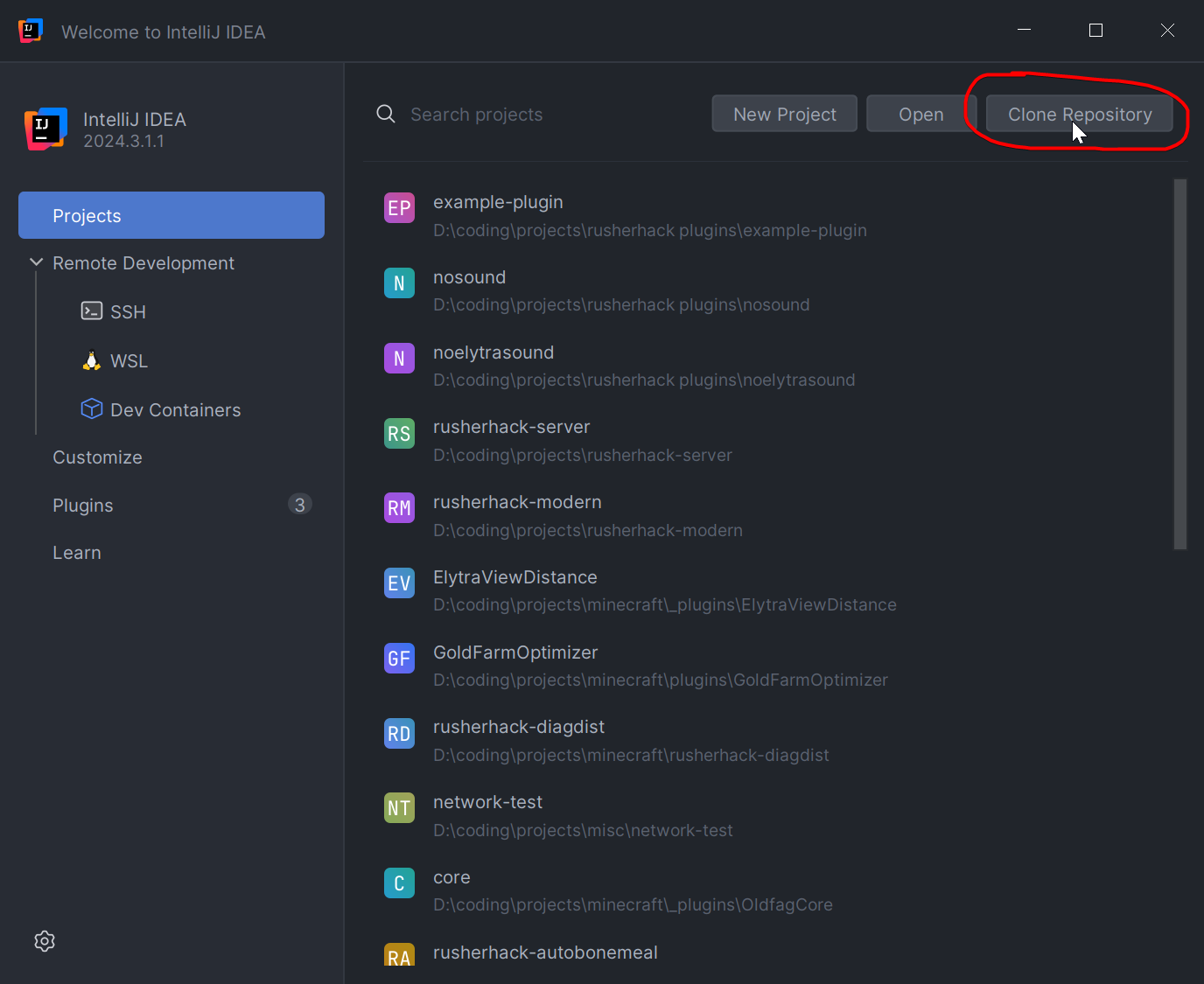Open the rusherhack-autobonemeal project
This screenshot has width=1204, height=984.
[x=545, y=953]
